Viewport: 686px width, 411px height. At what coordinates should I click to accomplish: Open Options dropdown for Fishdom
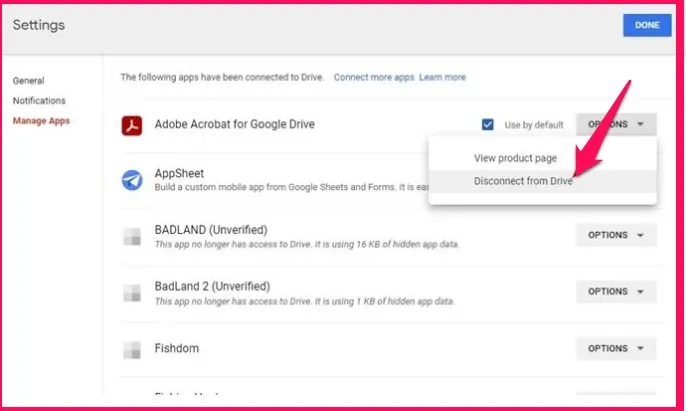[x=616, y=348]
